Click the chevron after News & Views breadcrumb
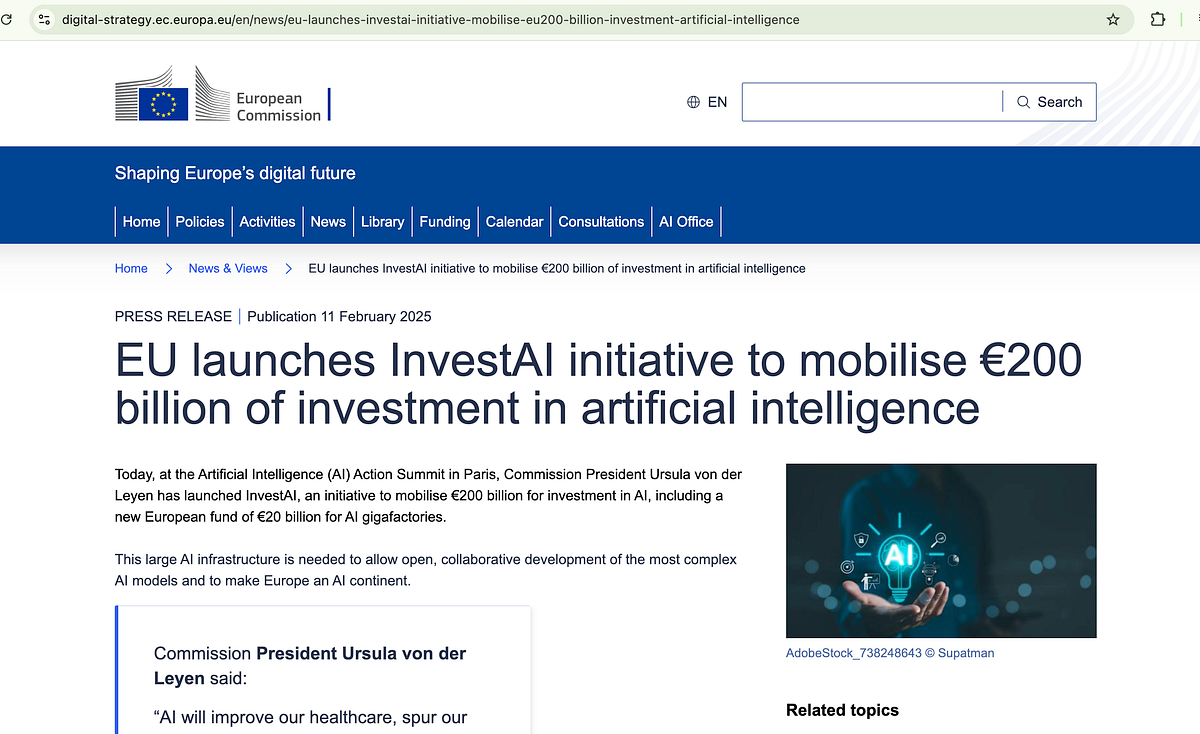 (x=287, y=268)
